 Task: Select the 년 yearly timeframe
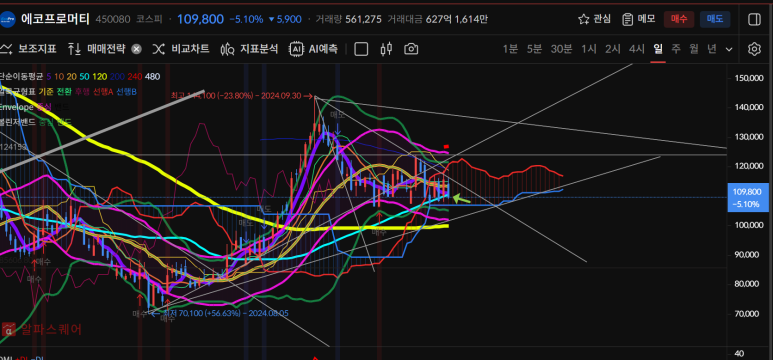coord(712,49)
